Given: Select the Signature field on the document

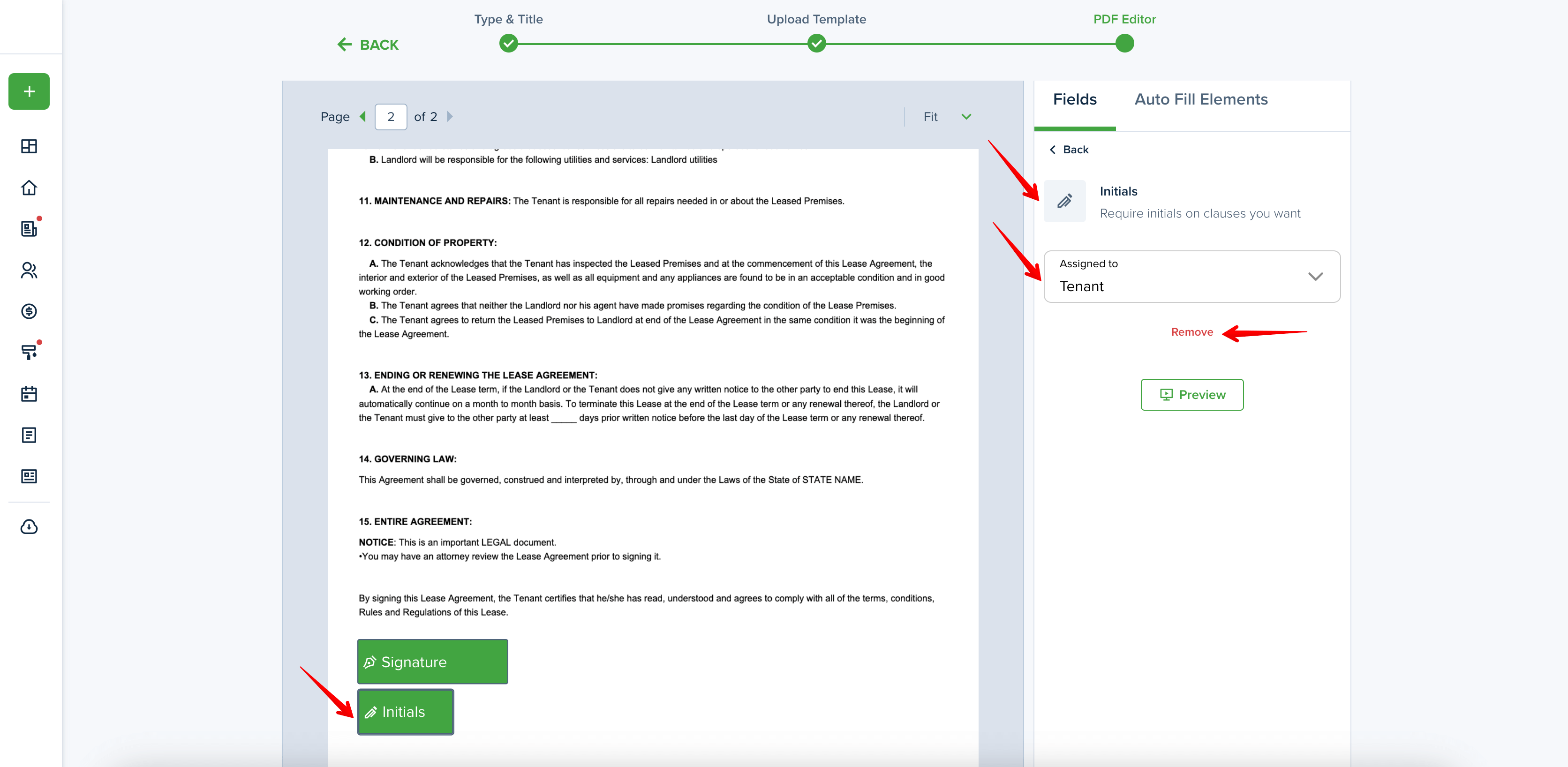Looking at the screenshot, I should click(x=432, y=662).
